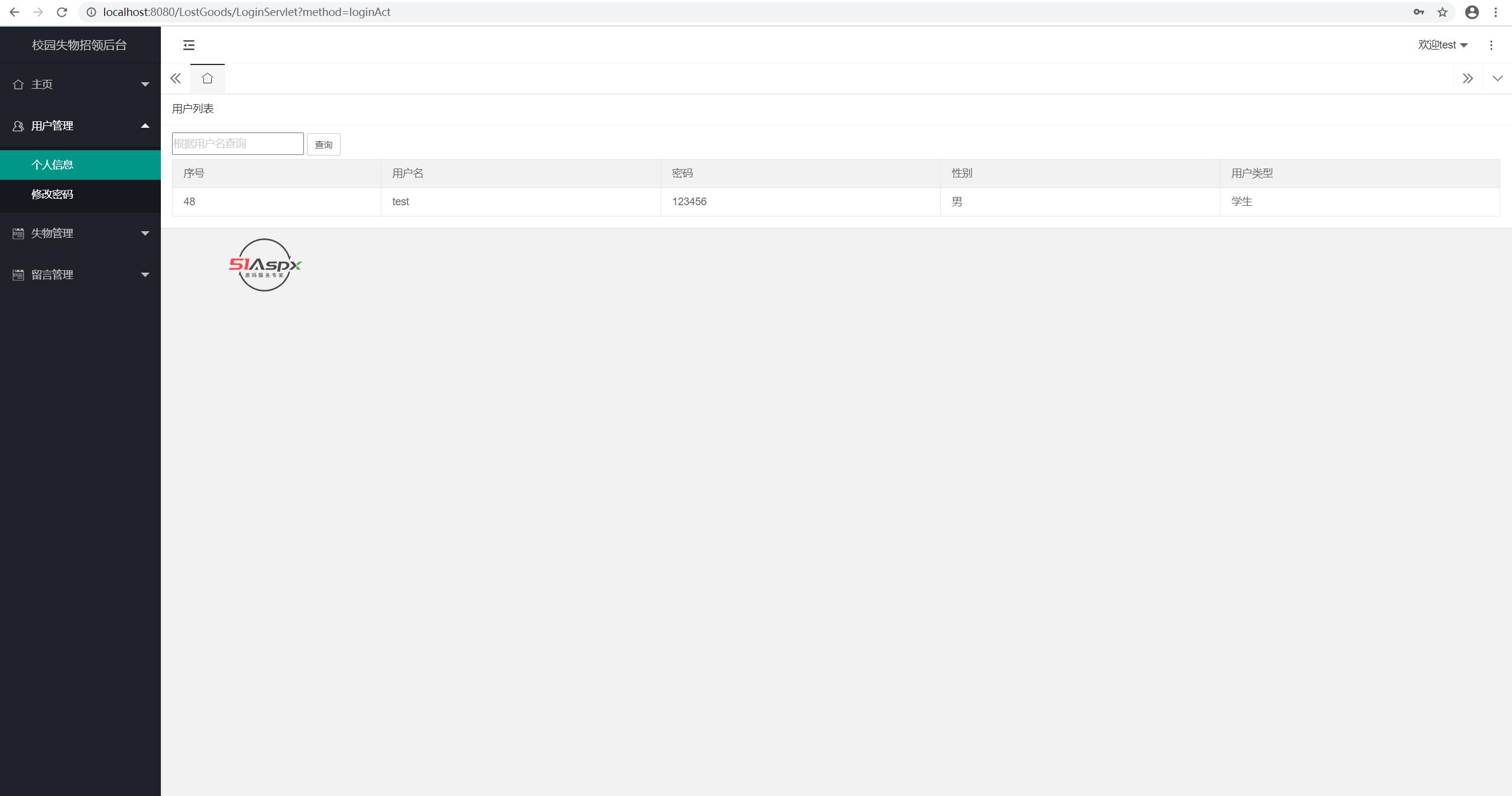Expand the 失物管理 menu
Viewport: 1512px width, 796px height.
pyautogui.click(x=80, y=234)
